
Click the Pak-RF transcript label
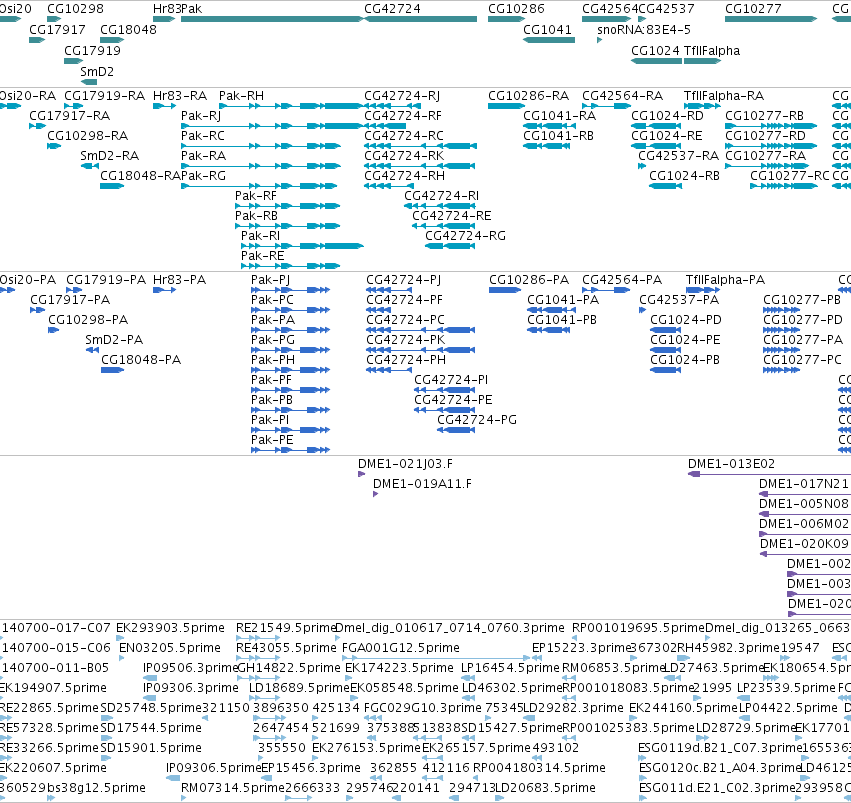click(256, 196)
